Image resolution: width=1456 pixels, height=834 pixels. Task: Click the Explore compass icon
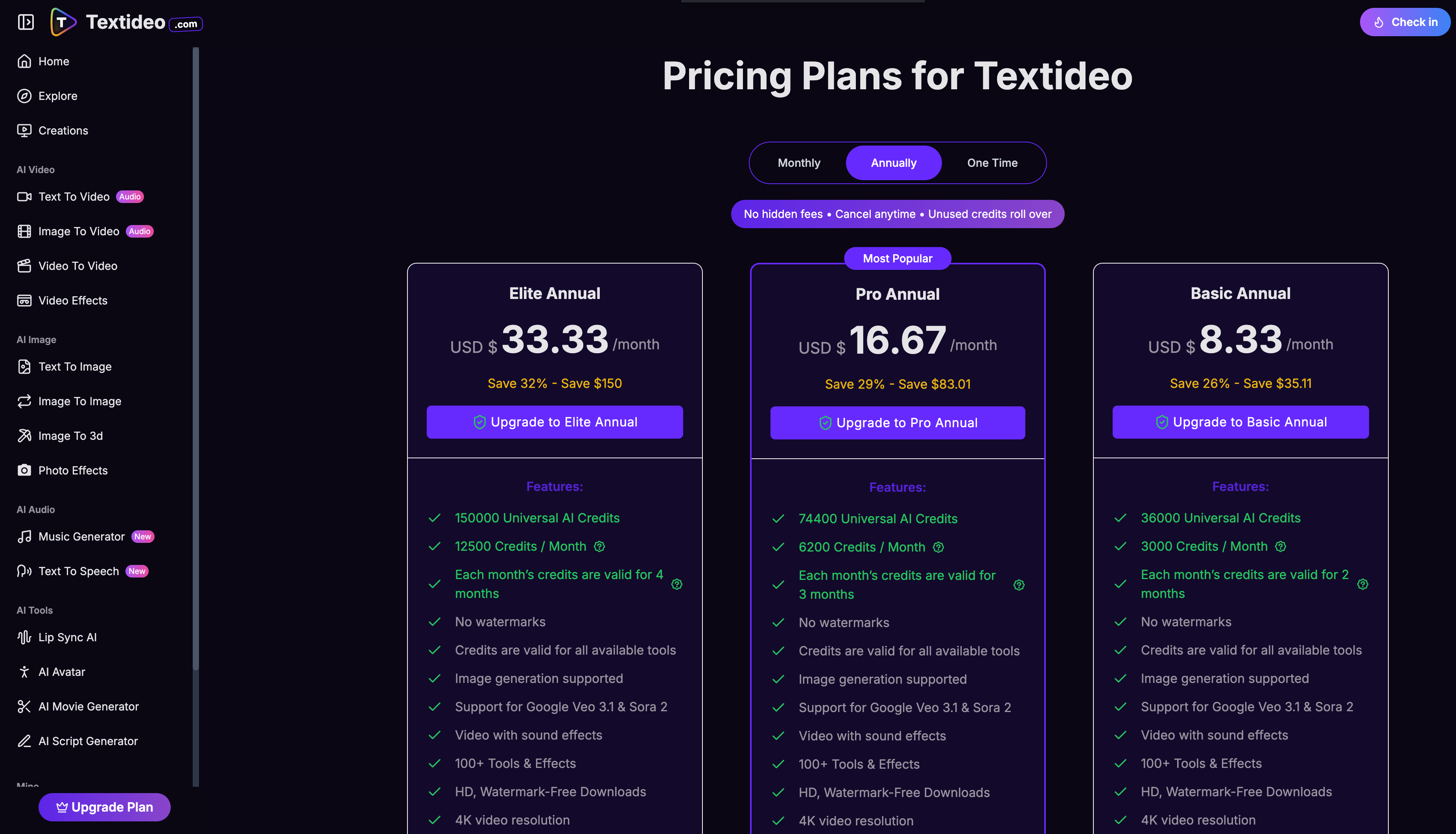[x=24, y=96]
